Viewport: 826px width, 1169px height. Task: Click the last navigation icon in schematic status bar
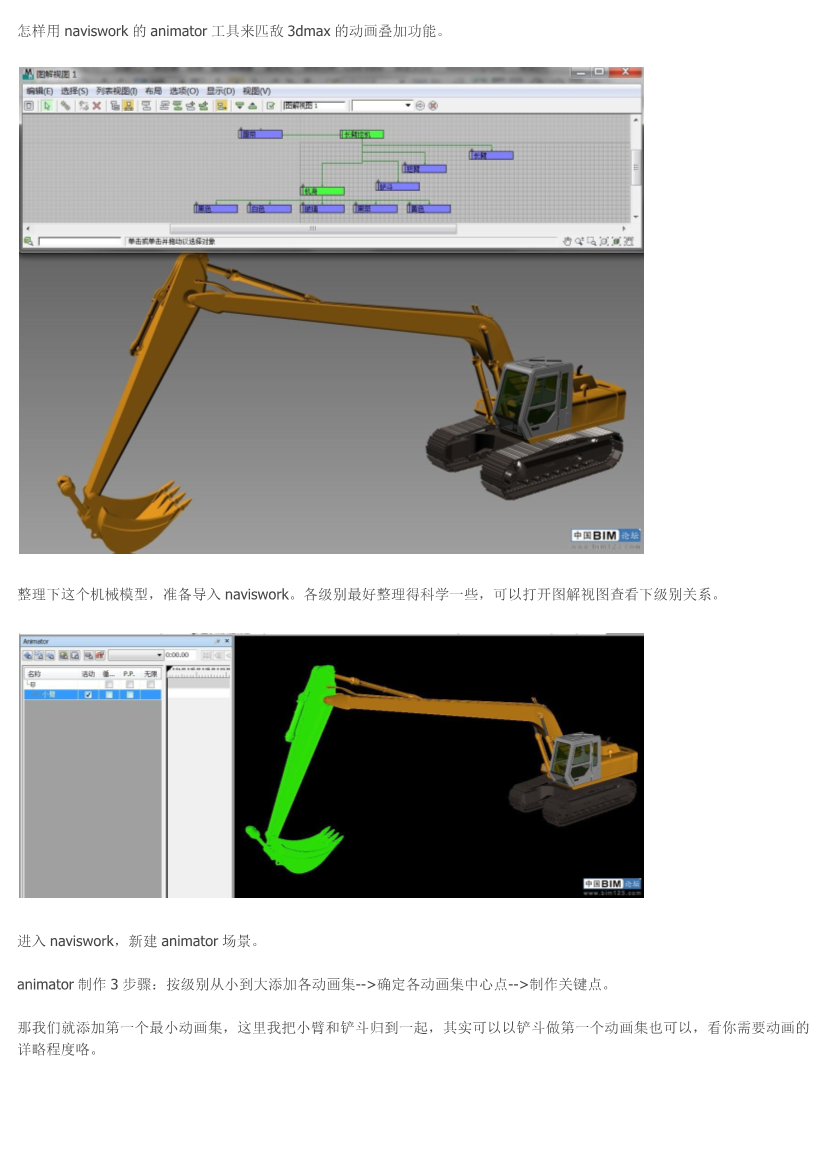628,242
